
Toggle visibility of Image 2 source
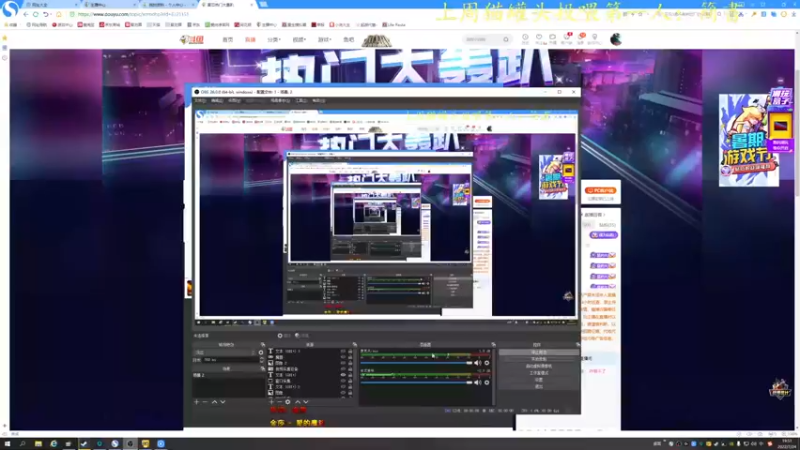click(x=343, y=363)
